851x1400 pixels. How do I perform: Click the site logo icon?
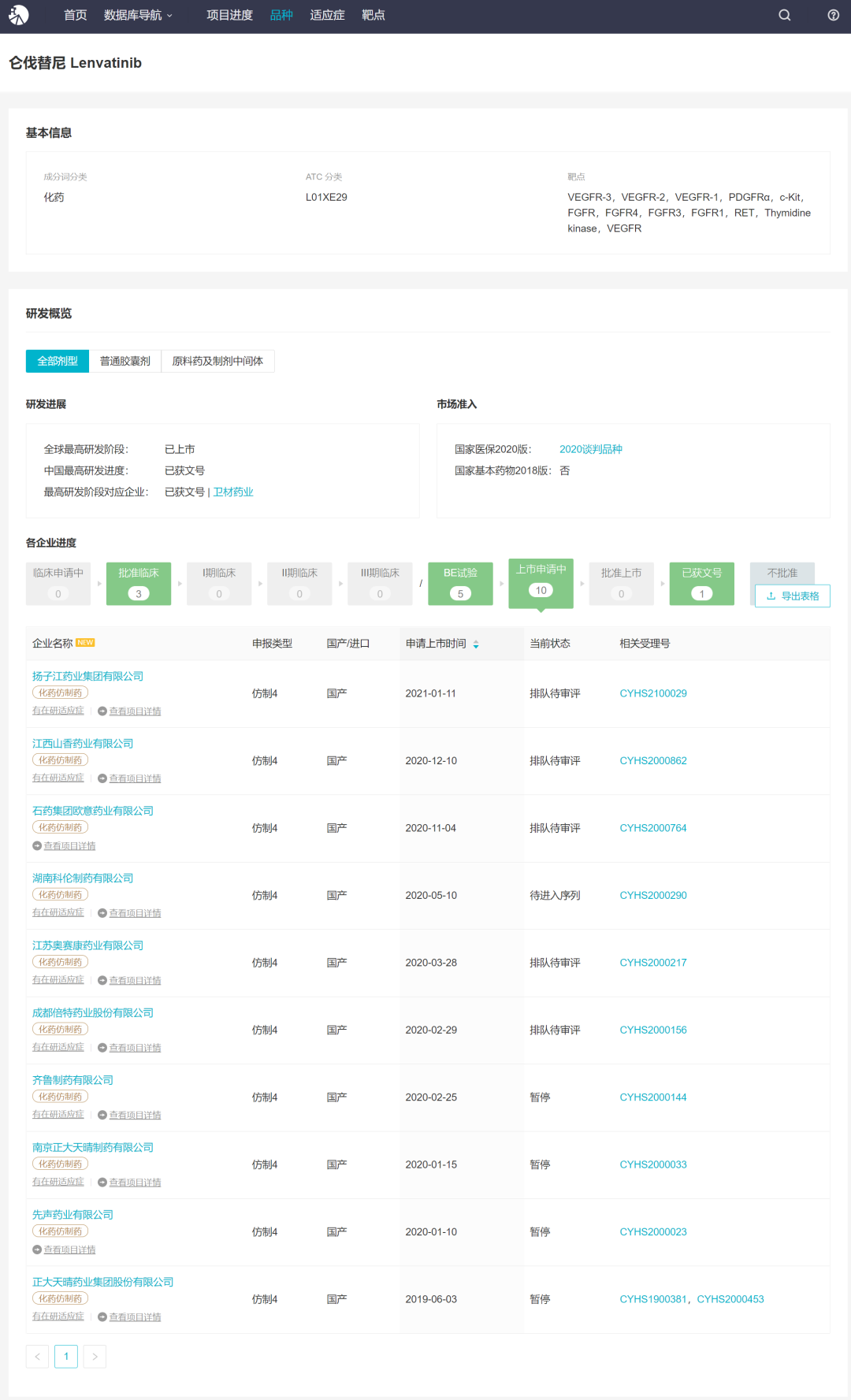19,15
